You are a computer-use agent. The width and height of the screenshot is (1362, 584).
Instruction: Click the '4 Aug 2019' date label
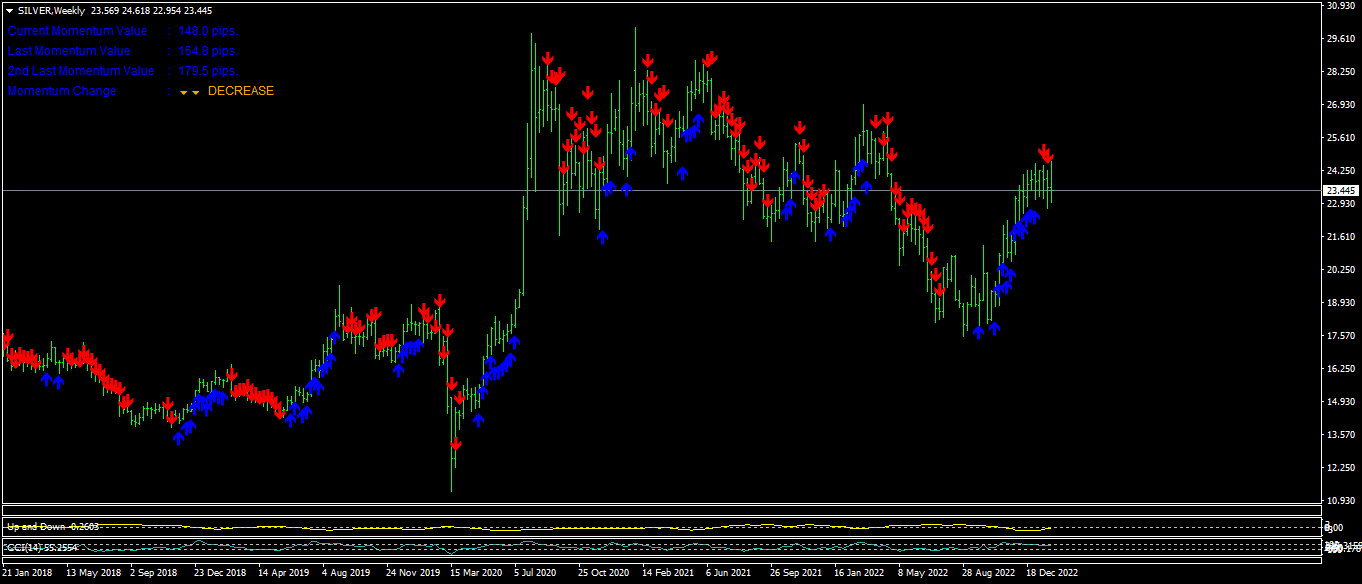(x=346, y=573)
